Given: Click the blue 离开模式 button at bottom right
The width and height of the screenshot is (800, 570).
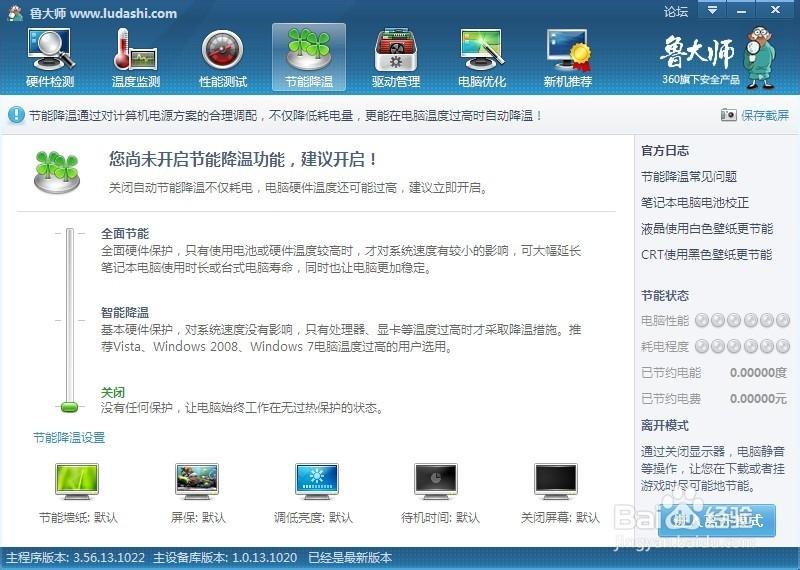Looking at the screenshot, I should 717,520.
